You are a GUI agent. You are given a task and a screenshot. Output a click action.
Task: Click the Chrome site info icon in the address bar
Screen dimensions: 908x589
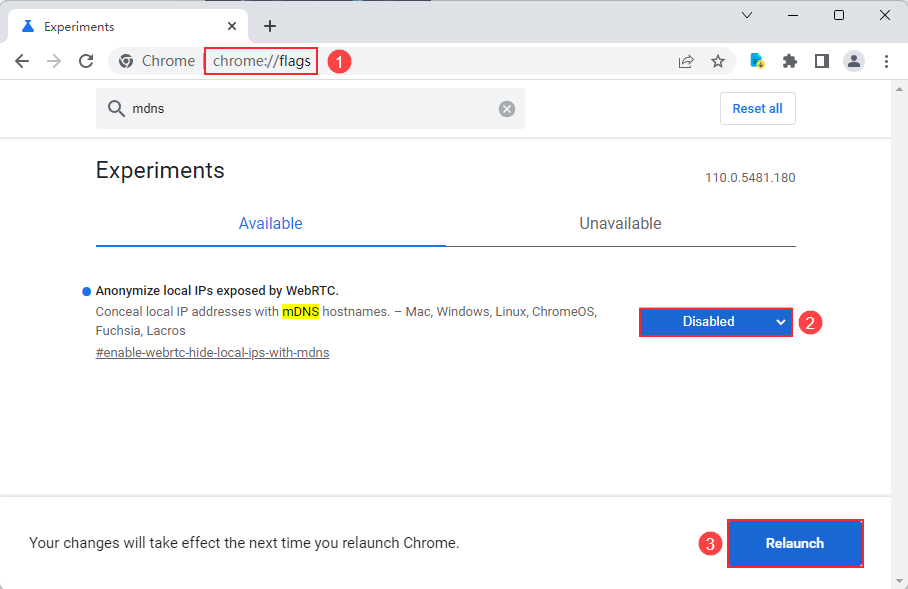tap(126, 61)
